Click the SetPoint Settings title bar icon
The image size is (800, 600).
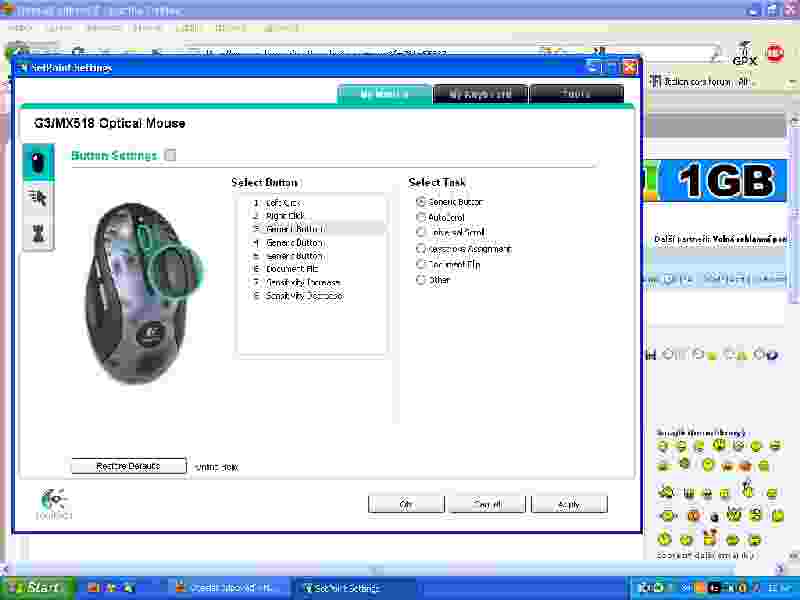pyautogui.click(x=23, y=68)
